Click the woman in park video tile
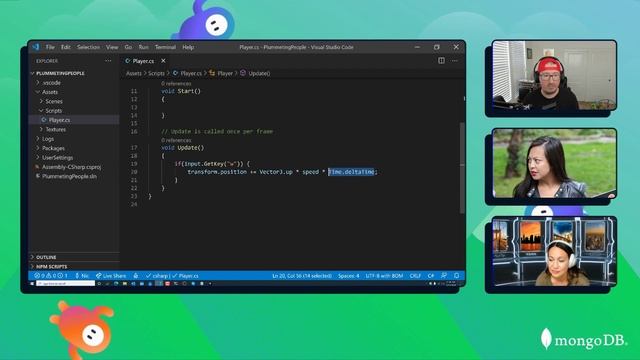Screen dimensions: 640x360 pos(554,163)
